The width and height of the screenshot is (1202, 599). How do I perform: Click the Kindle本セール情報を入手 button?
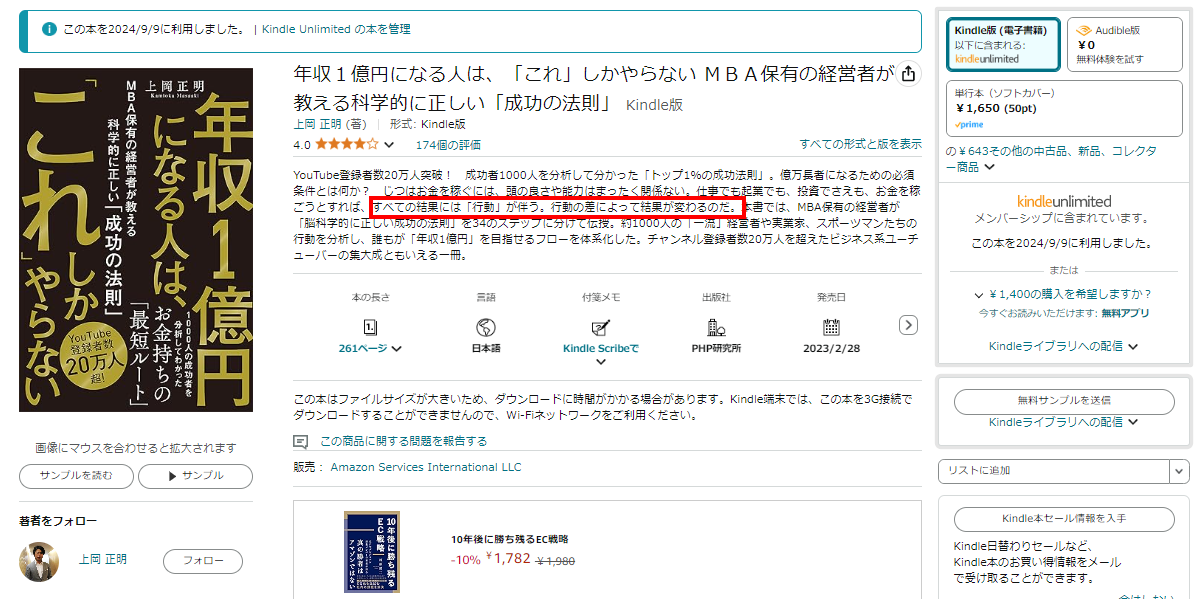(1064, 518)
